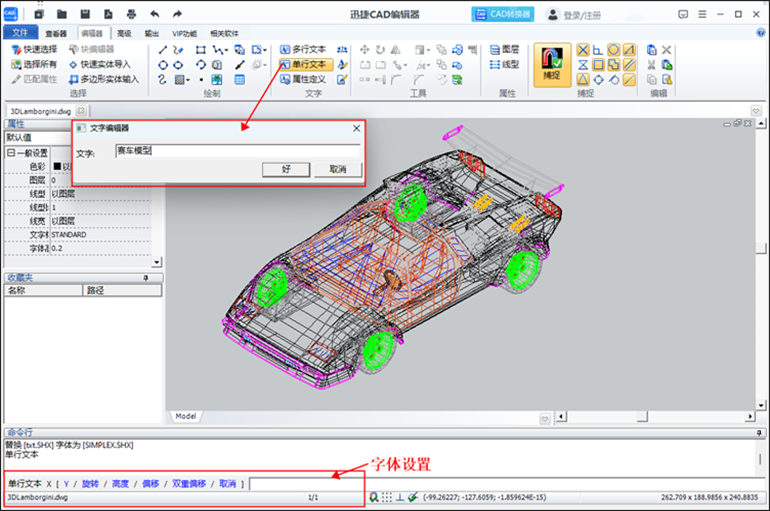
Task: Click the 多行文本 multiline text tool
Action: [x=303, y=50]
